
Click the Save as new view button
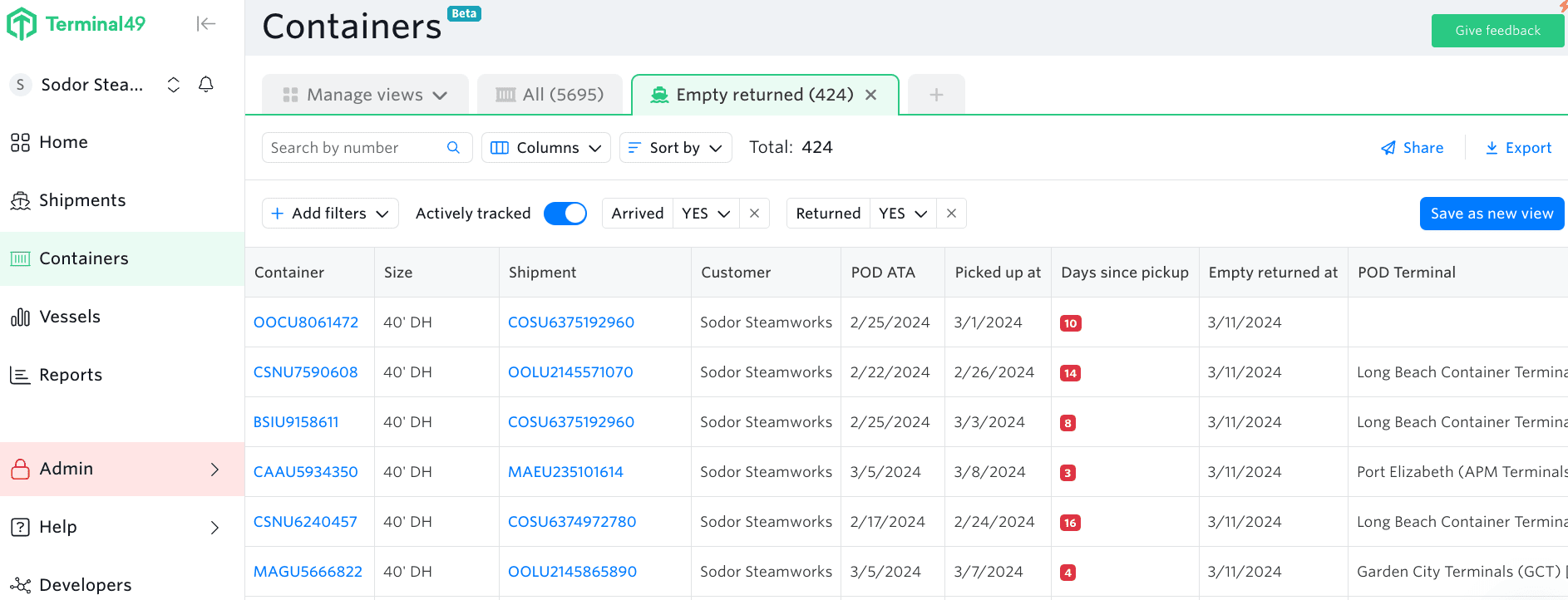(x=1492, y=214)
